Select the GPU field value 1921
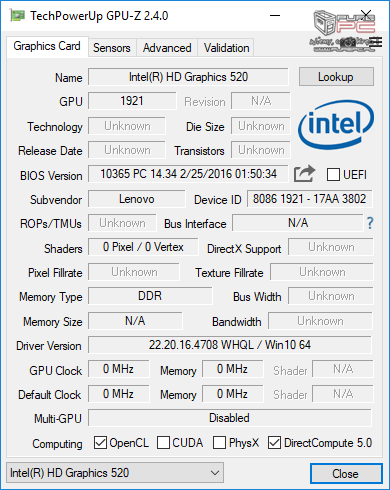390x490 pixels. tap(132, 101)
